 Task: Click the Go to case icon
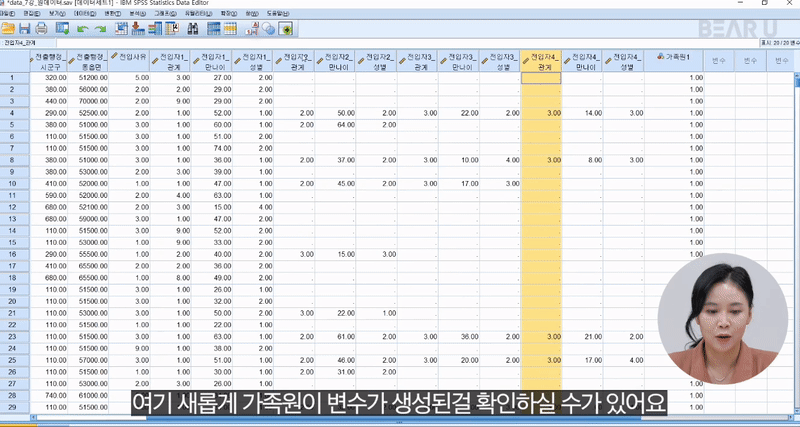pos(121,29)
